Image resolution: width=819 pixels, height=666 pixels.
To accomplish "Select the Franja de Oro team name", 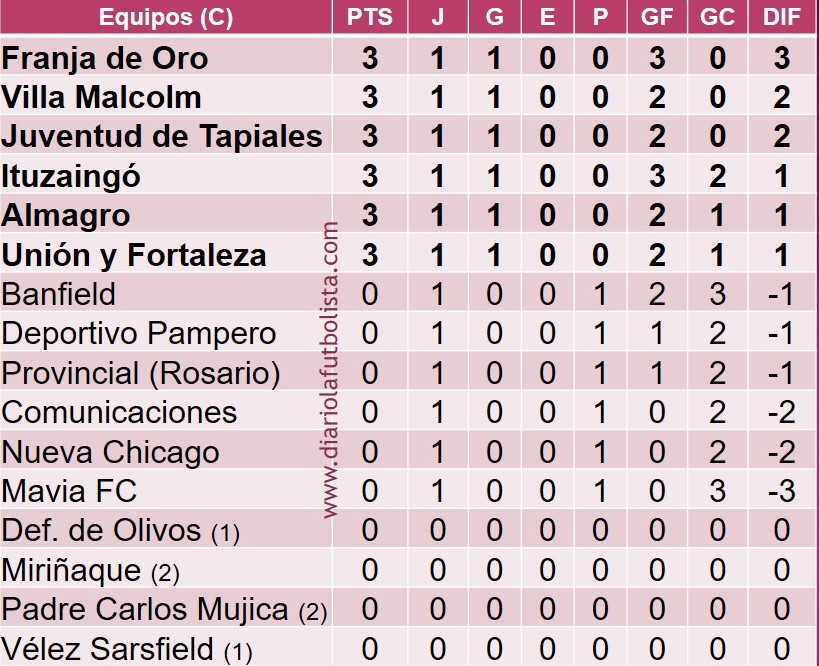I will point(105,58).
